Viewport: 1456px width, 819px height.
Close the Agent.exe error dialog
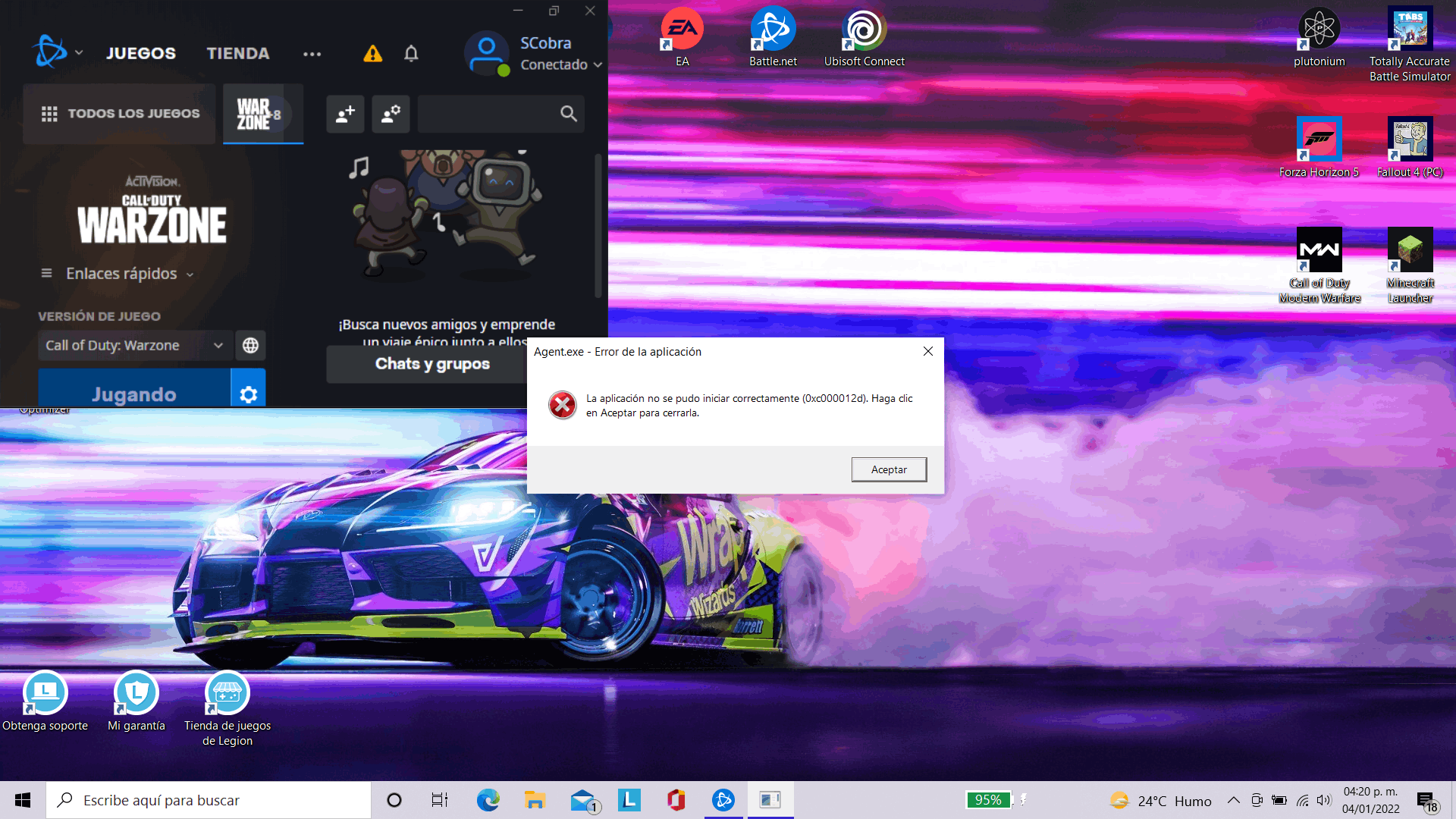pos(927,351)
